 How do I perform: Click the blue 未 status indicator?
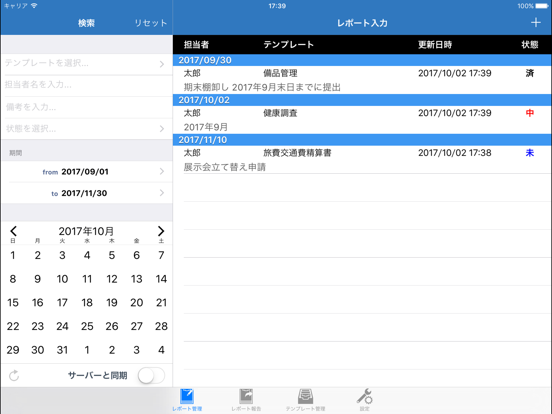point(529,153)
